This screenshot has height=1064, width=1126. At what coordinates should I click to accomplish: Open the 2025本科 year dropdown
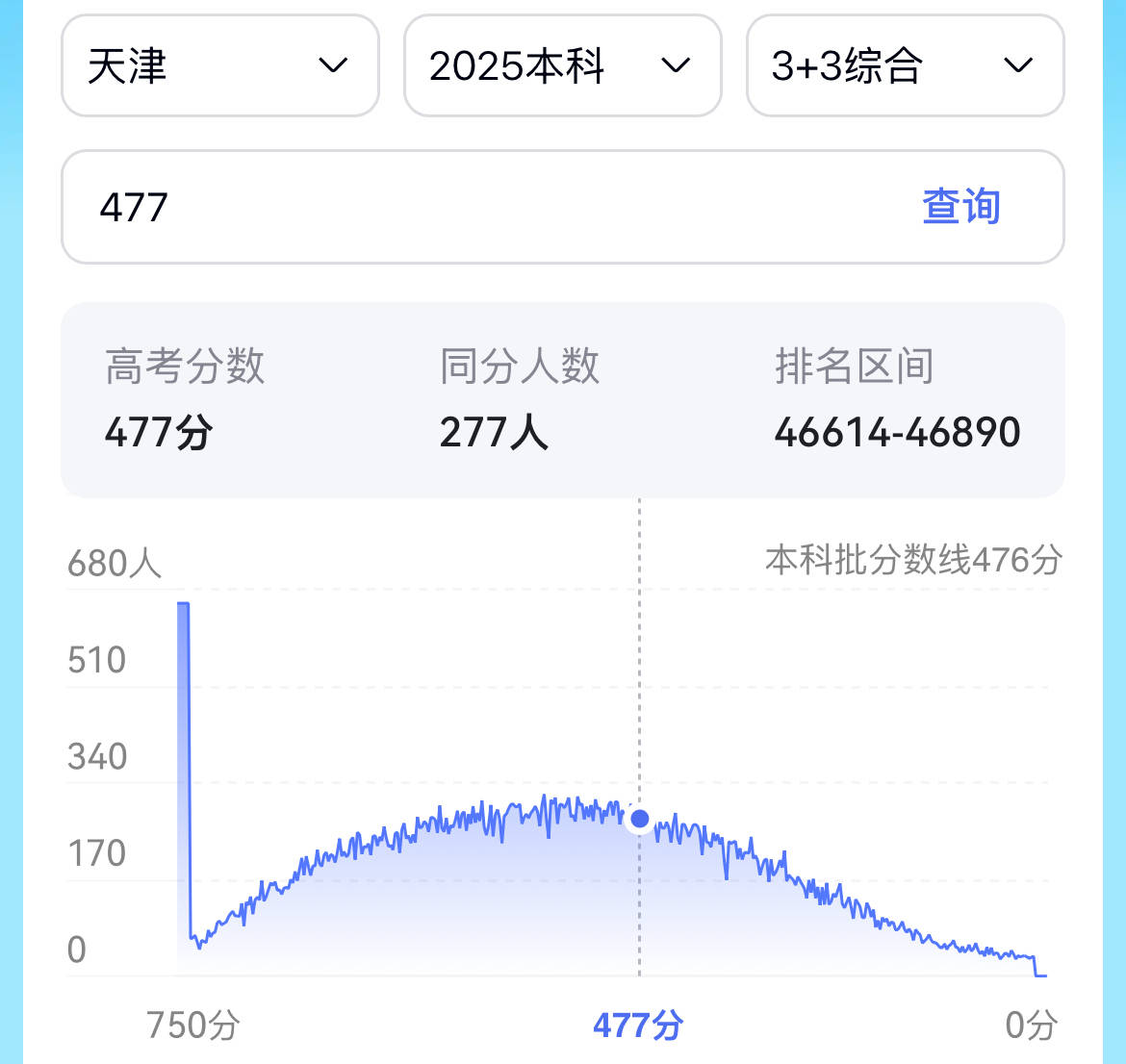562,65
